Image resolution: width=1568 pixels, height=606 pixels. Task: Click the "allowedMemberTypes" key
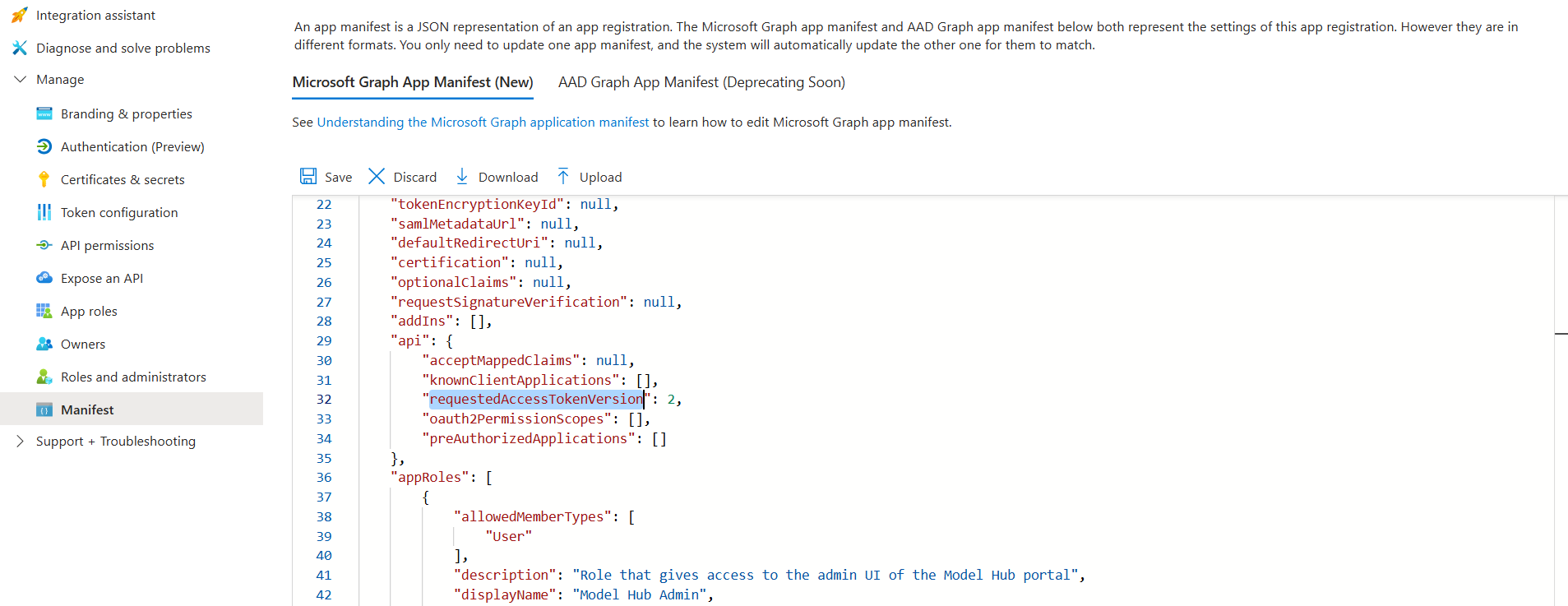click(x=533, y=517)
